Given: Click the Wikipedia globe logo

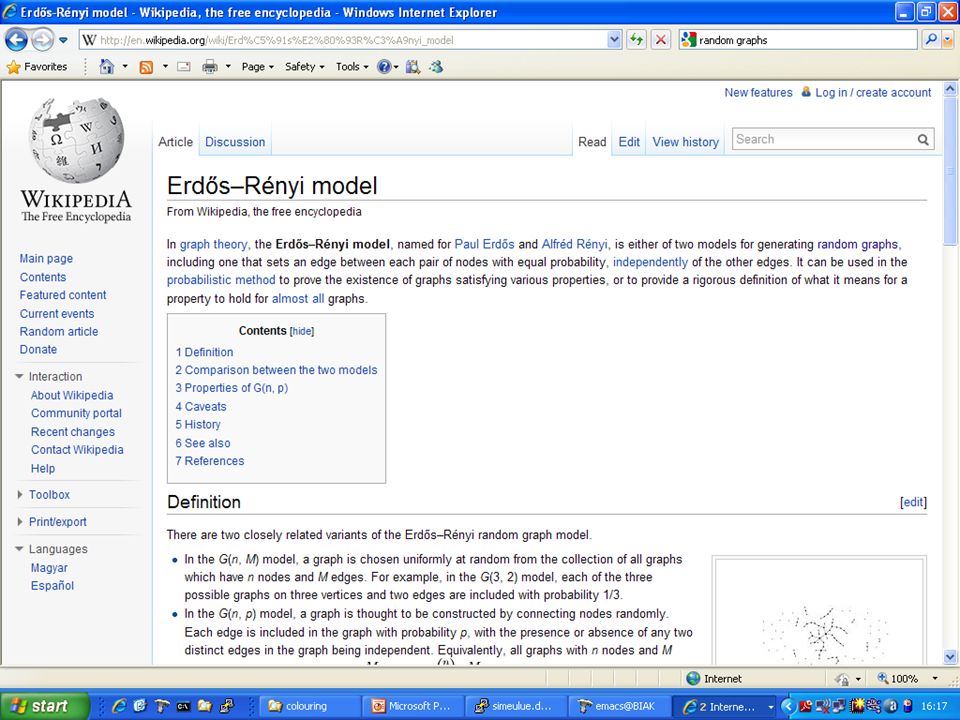Looking at the screenshot, I should (77, 140).
